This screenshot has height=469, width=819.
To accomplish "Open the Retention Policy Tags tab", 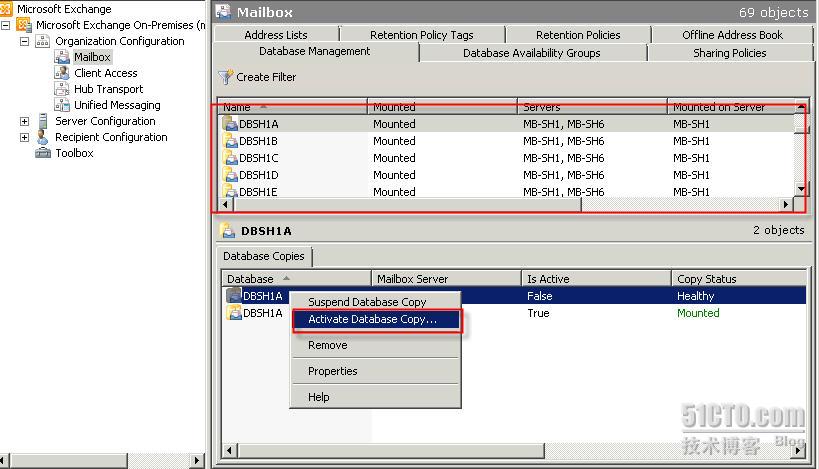I will click(x=421, y=35).
